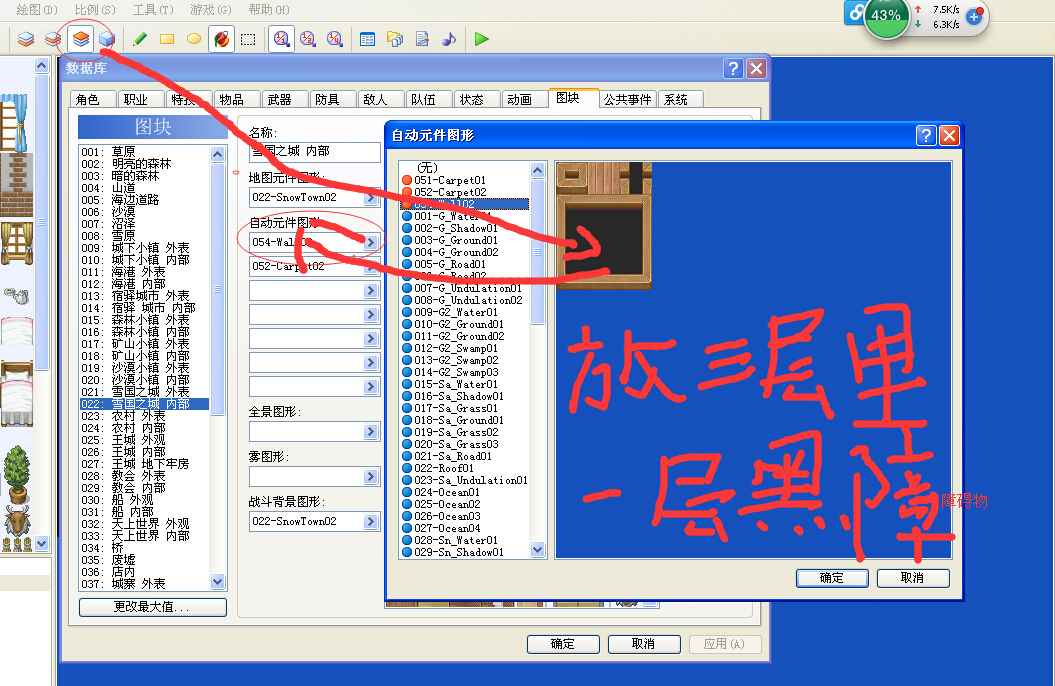Open the 比例(S) menu

tap(95, 9)
